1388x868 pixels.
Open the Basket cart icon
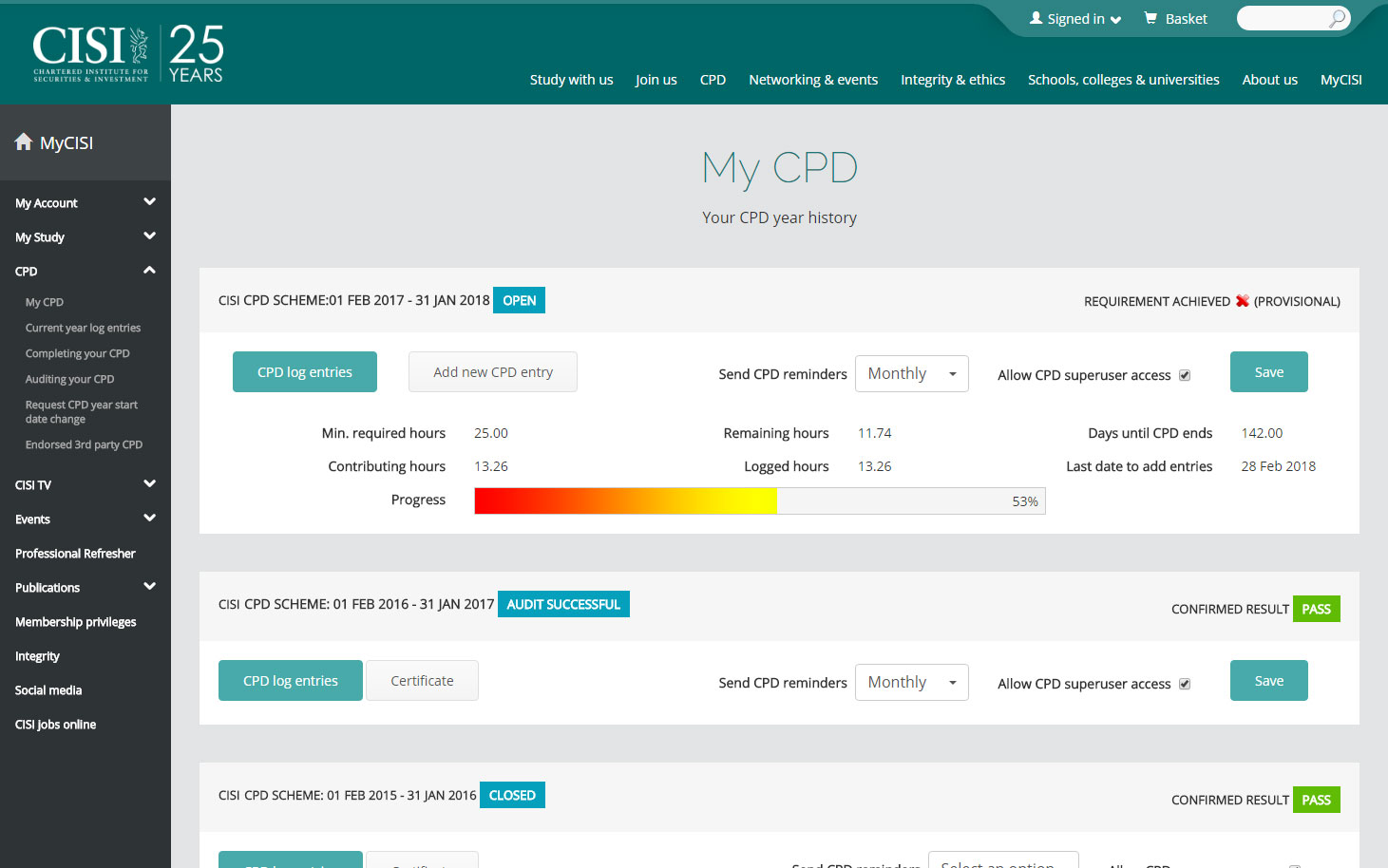[1150, 18]
